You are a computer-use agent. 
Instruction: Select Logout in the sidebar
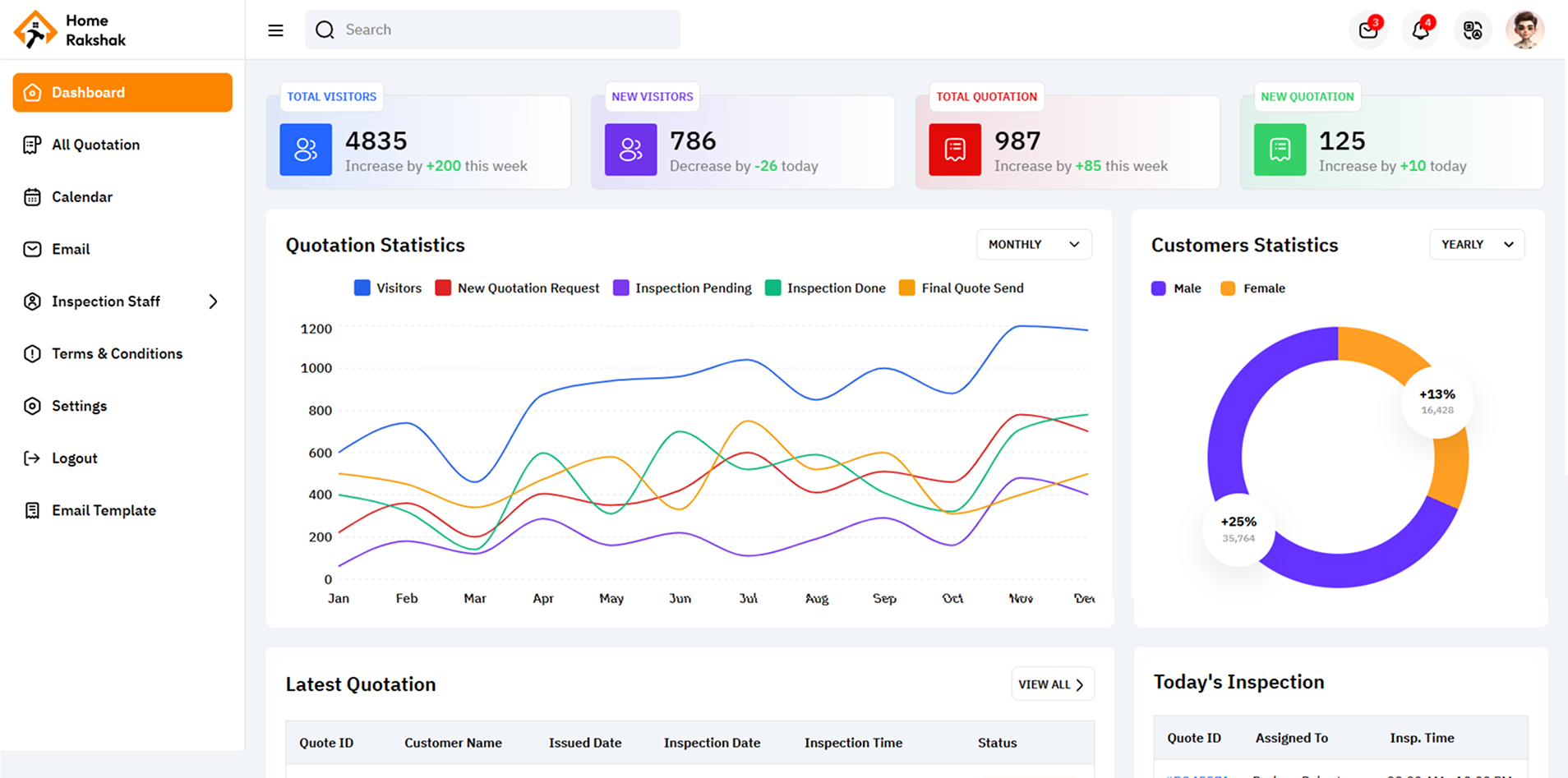(x=122, y=458)
